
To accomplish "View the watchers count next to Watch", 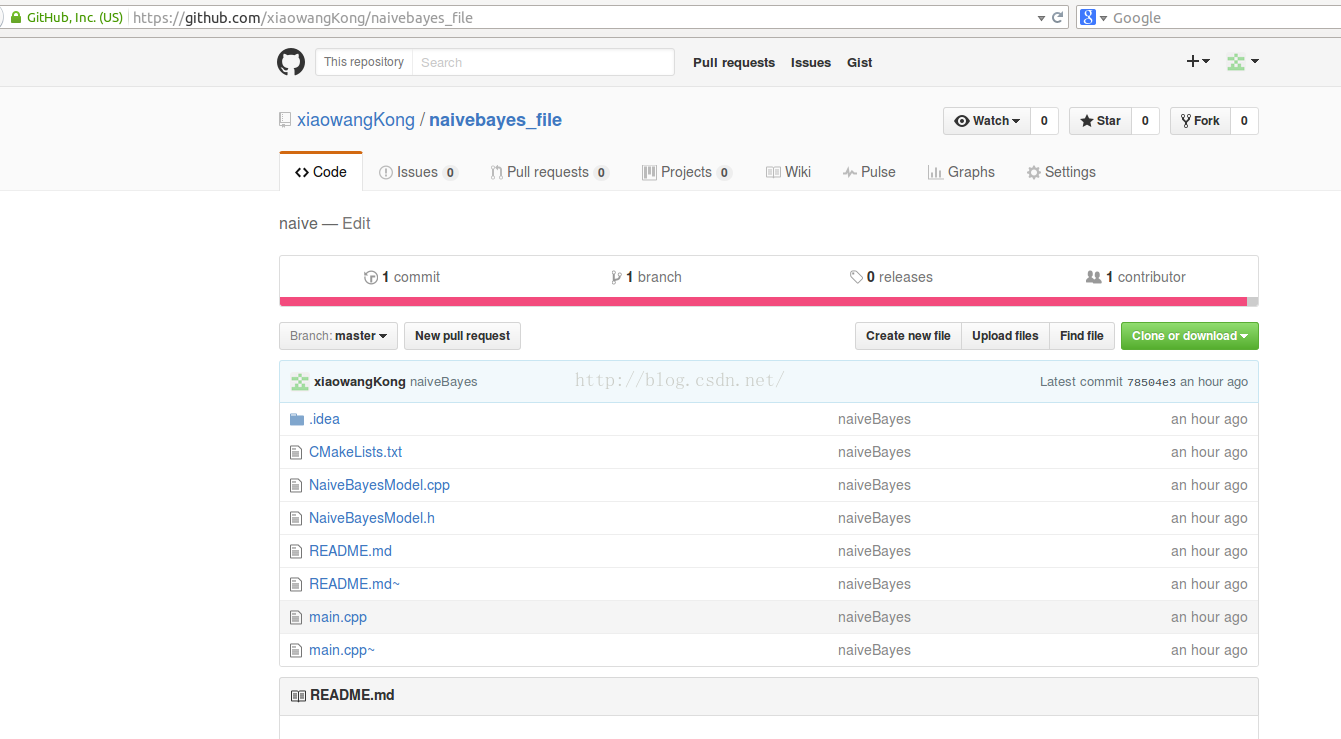I will coord(1044,121).
